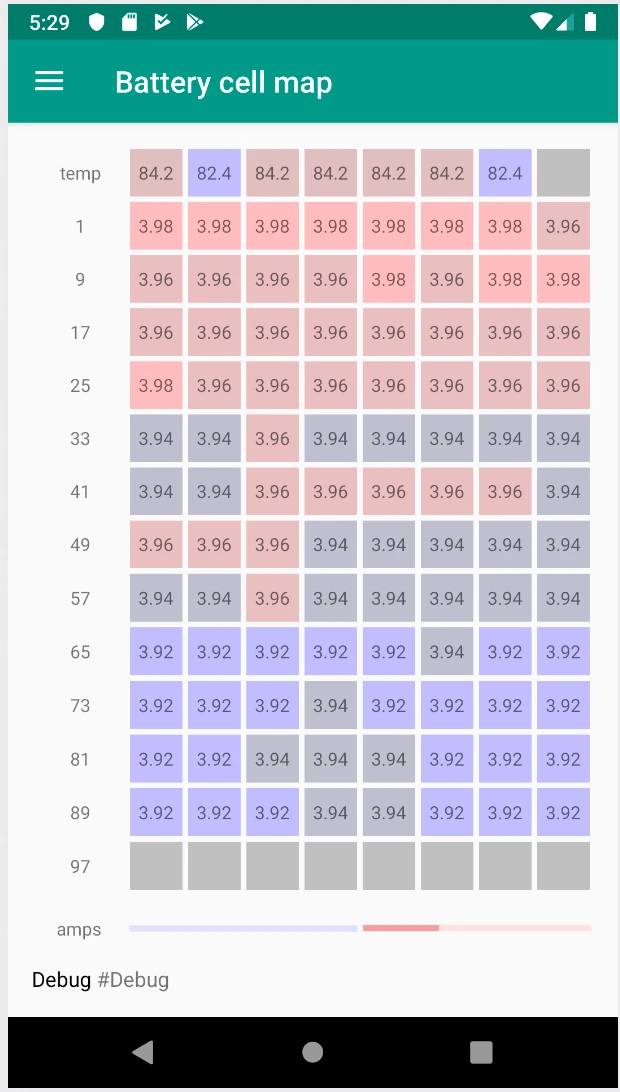Open the hamburger navigation menu
The image size is (620, 1092).
tap(49, 82)
